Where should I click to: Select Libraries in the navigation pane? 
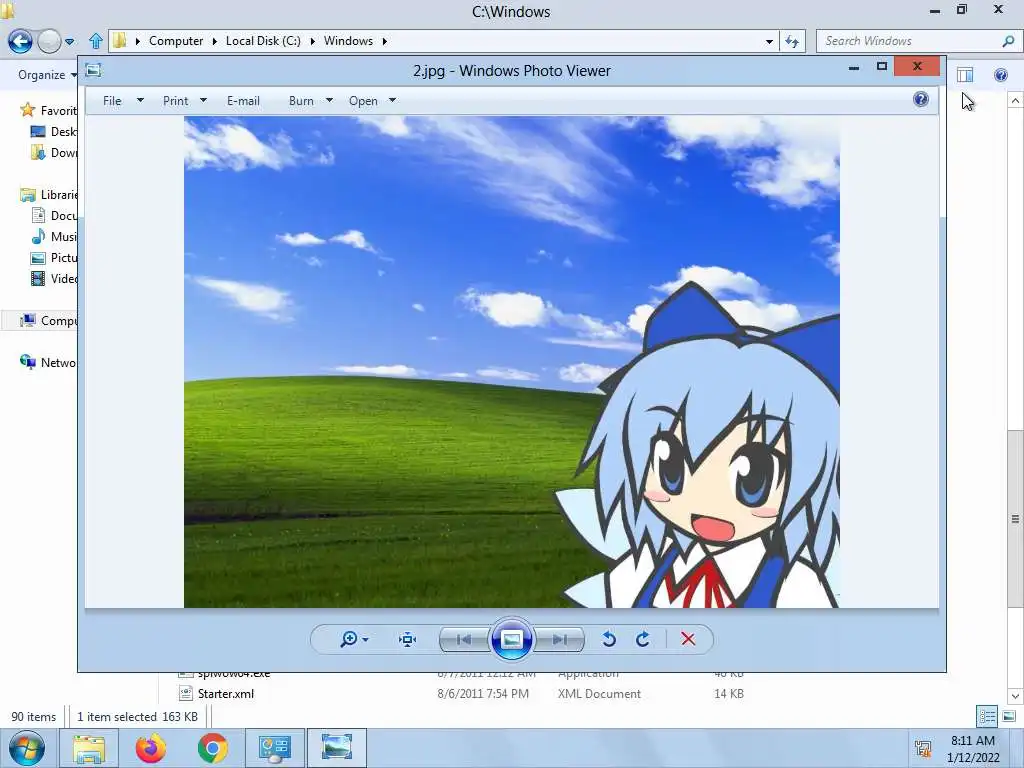pos(48,195)
